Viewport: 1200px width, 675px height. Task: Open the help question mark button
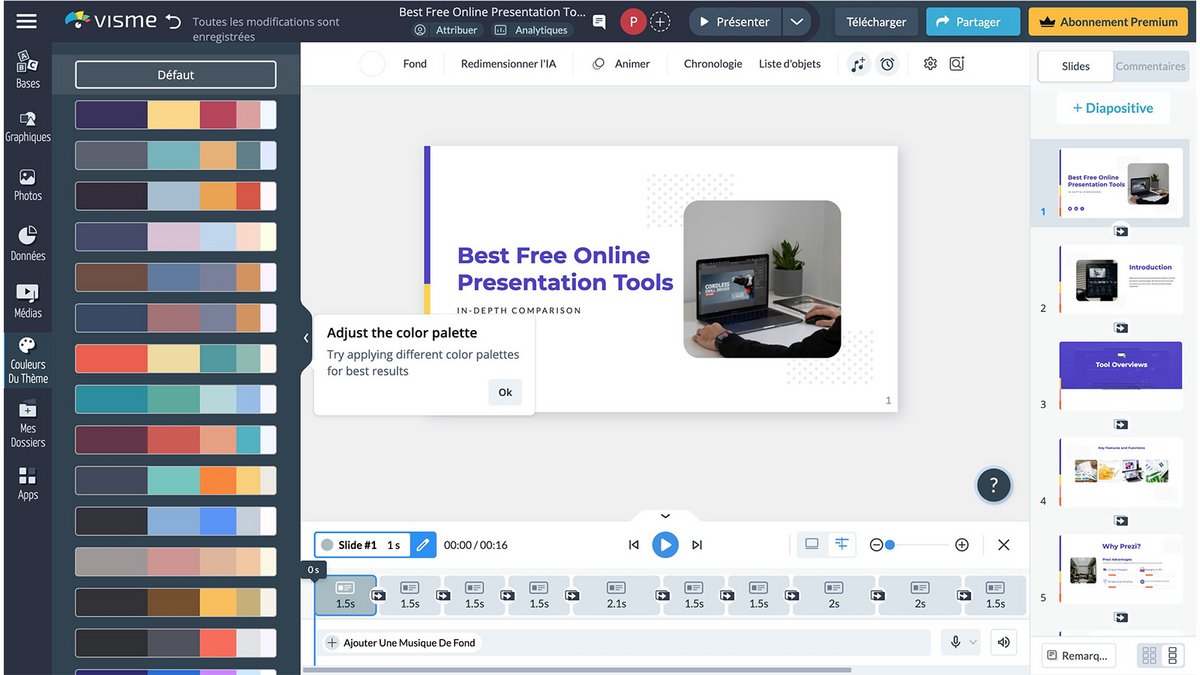(993, 486)
